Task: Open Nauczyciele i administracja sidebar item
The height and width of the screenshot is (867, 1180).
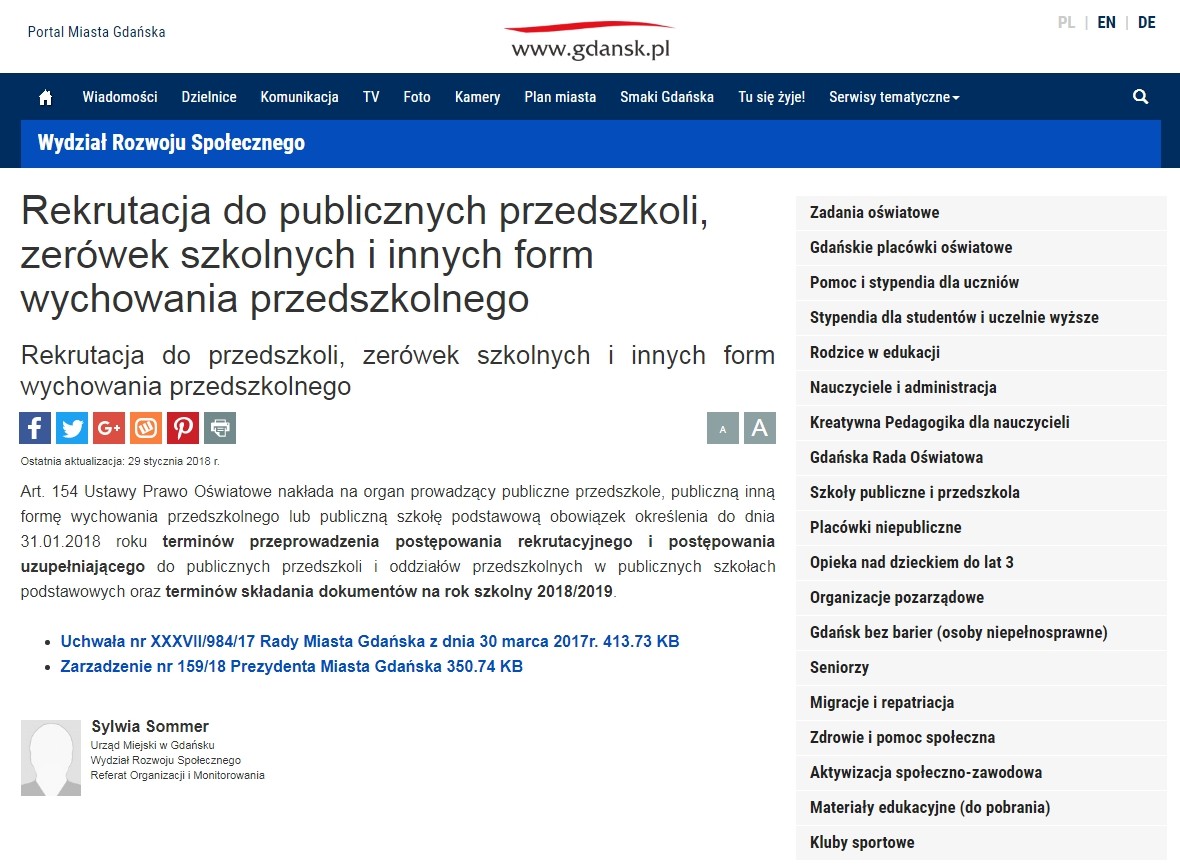Action: tap(981, 388)
